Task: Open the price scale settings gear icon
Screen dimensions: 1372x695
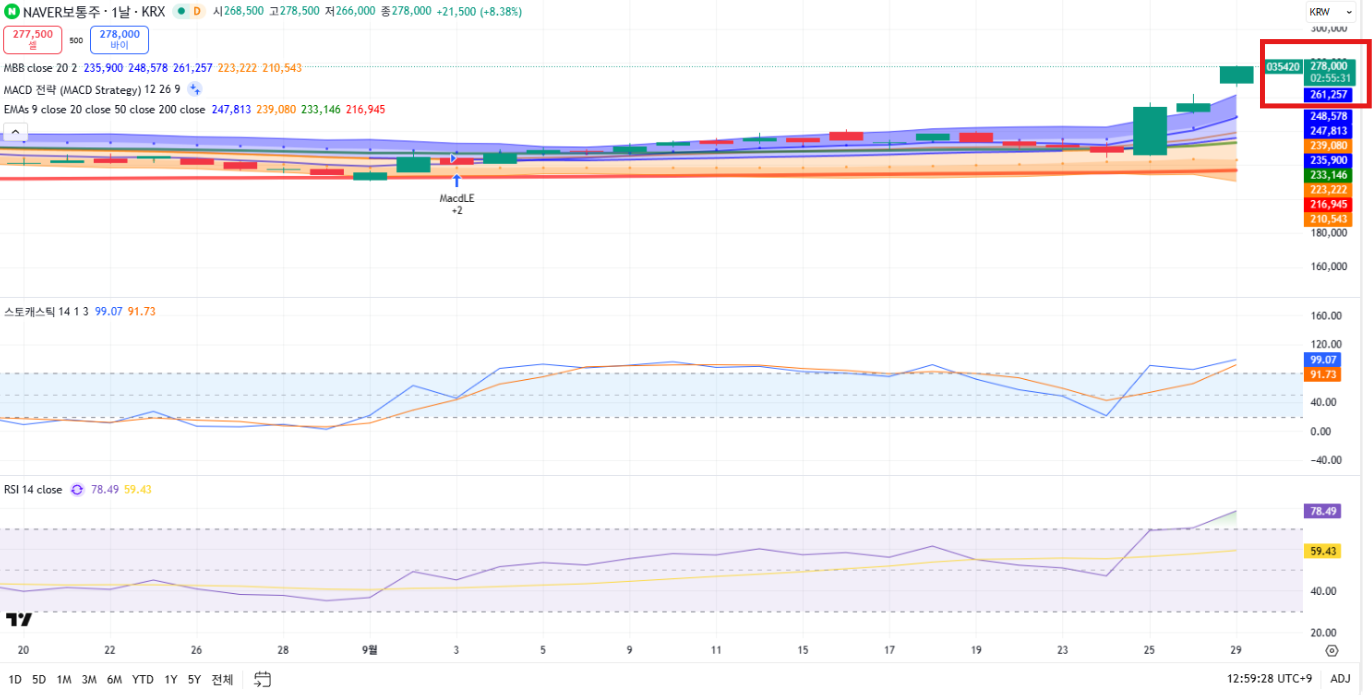Action: 1332,650
